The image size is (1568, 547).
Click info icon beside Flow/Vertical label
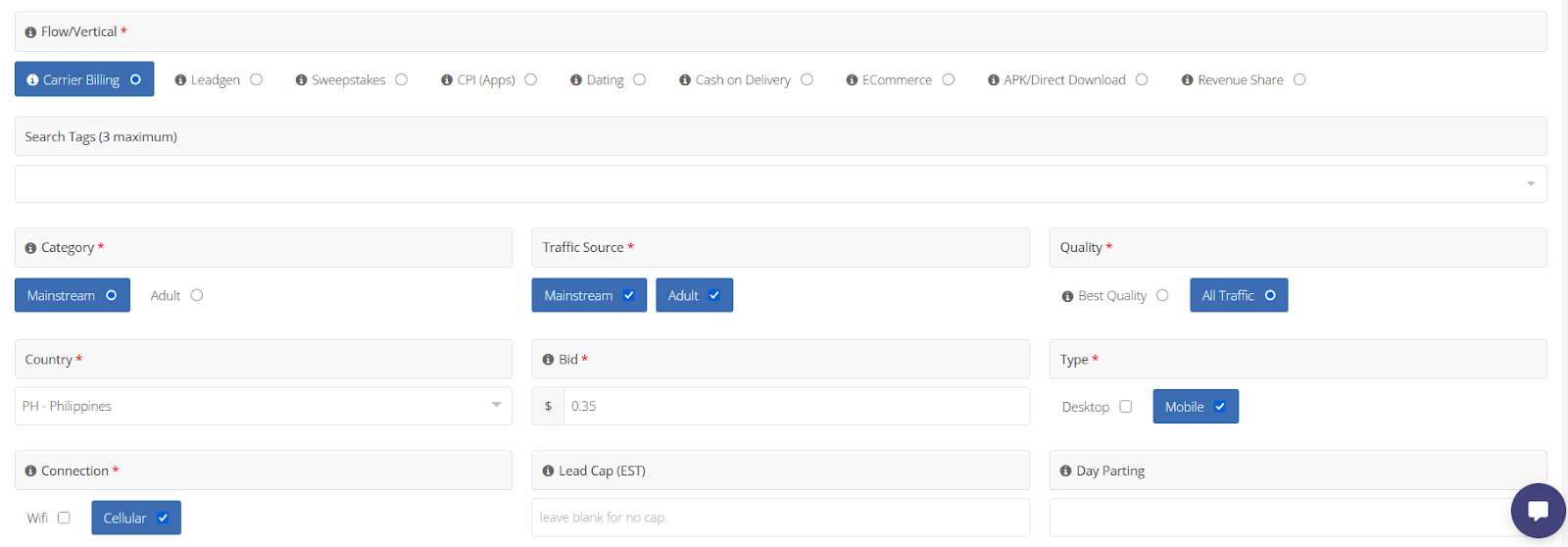point(30,32)
